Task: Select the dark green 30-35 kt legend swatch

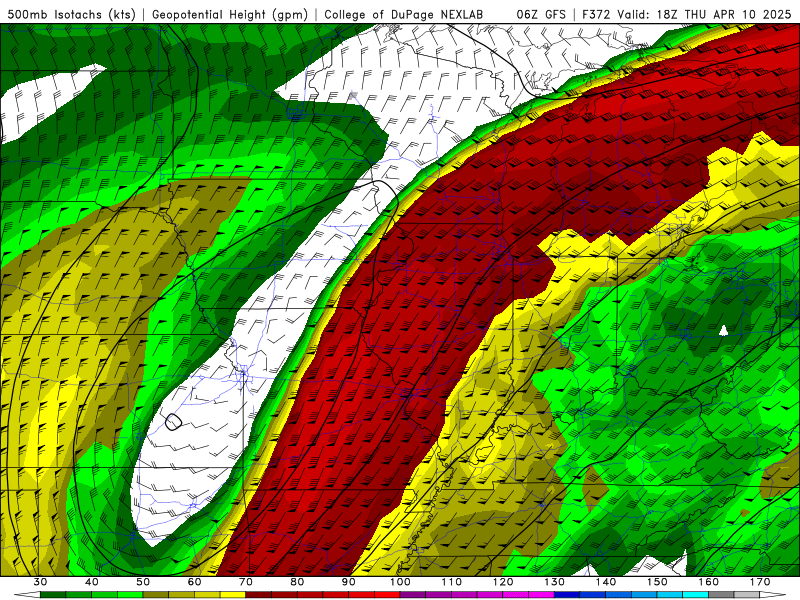Action: point(53,595)
